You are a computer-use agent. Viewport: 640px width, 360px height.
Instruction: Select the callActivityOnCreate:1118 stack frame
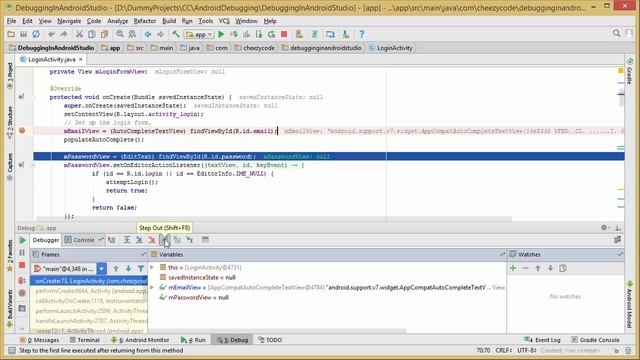(89, 301)
